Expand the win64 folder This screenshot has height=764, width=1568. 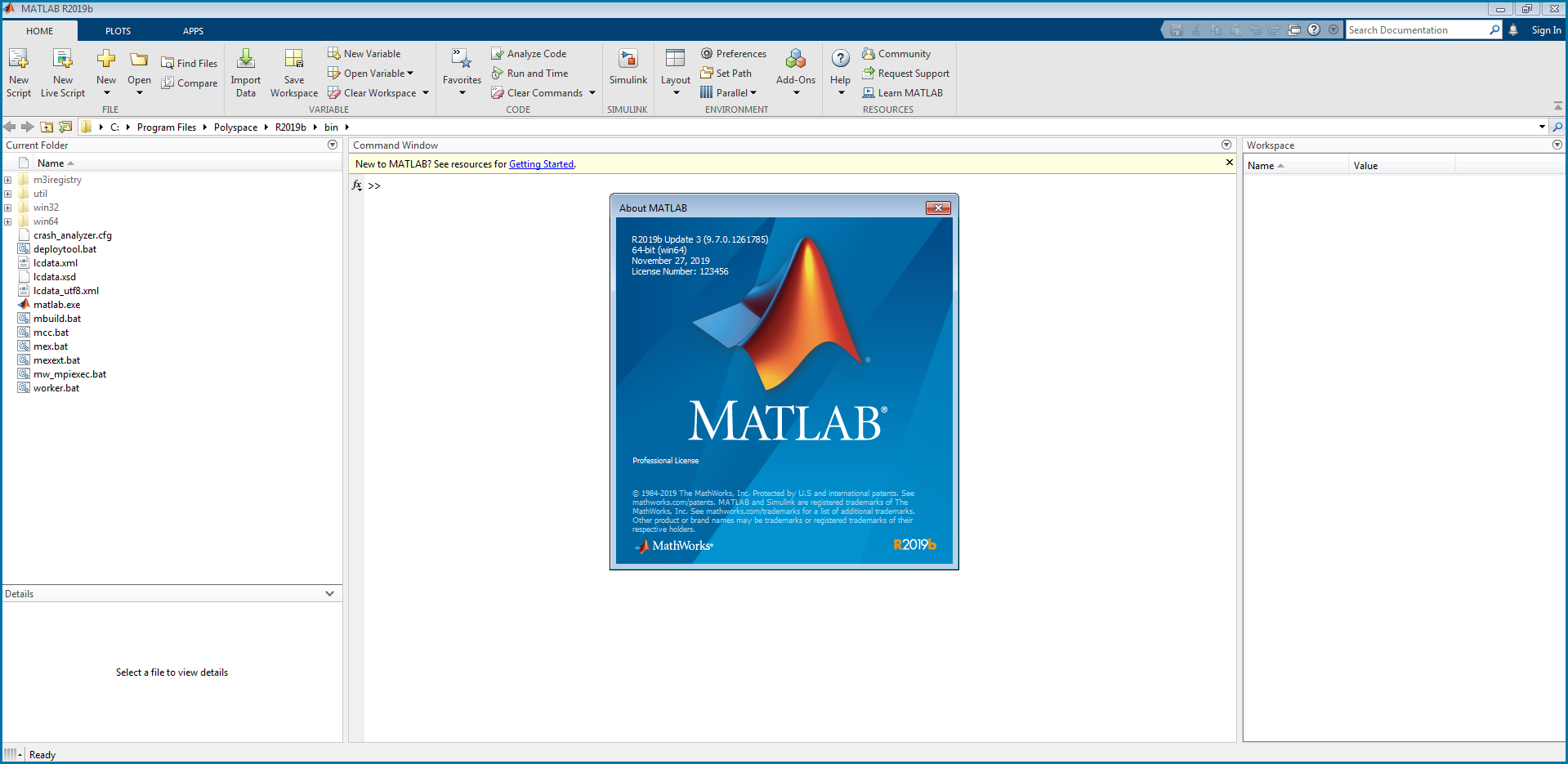coord(7,221)
